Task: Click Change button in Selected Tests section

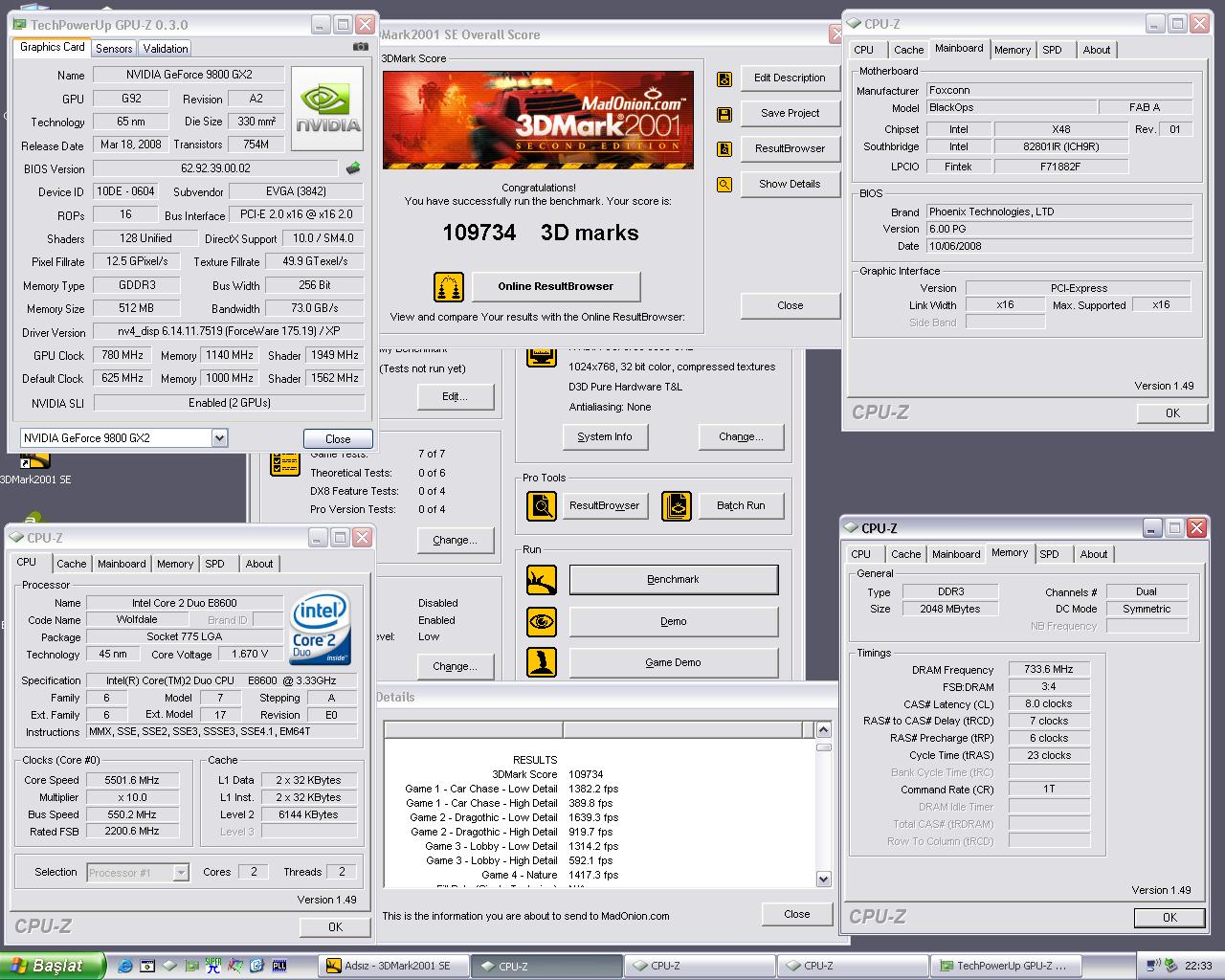Action: (x=455, y=541)
